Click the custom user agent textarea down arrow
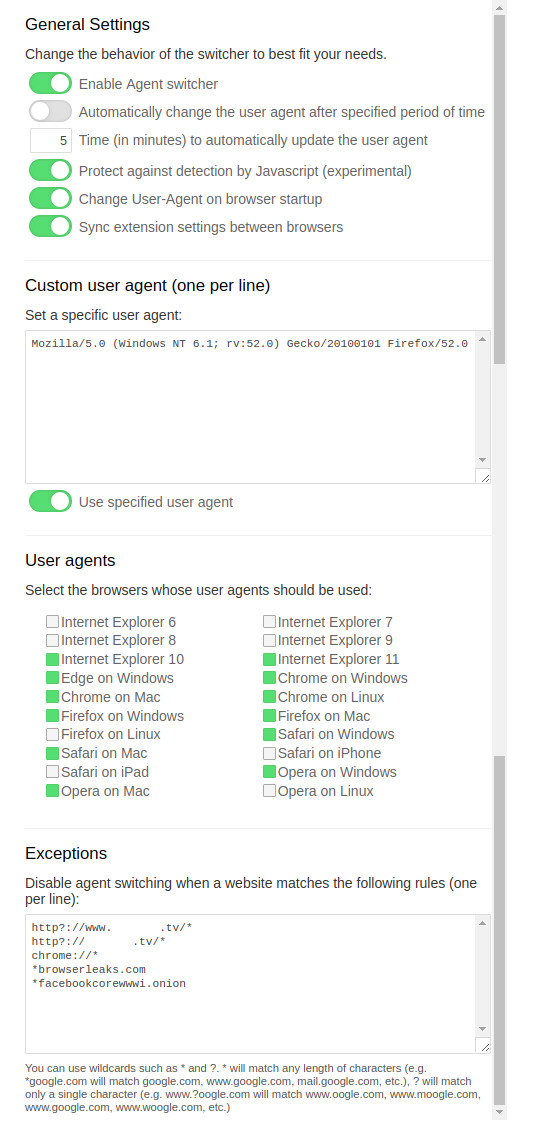 483,460
